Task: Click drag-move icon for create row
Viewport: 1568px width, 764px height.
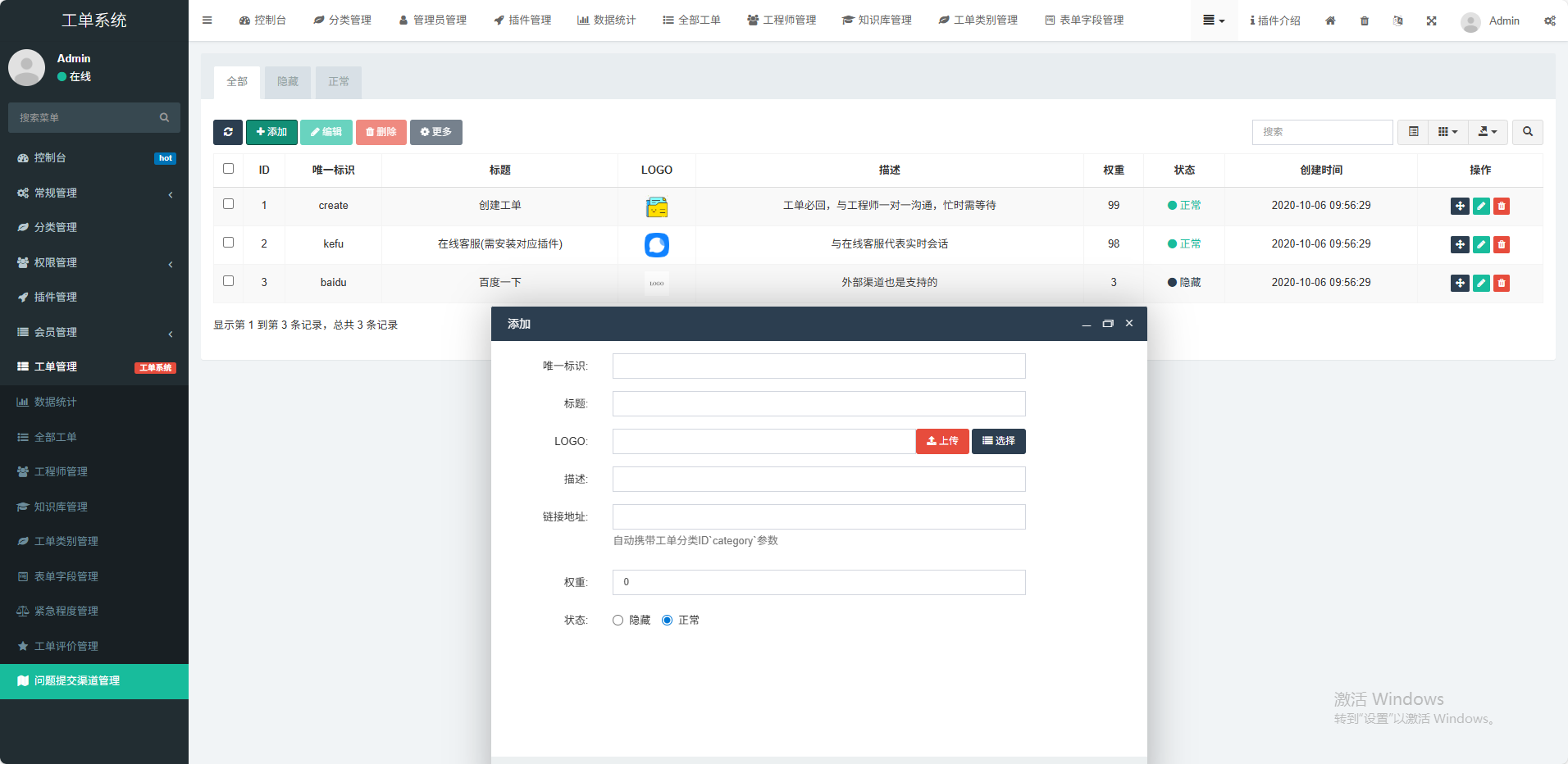Action: pos(1460,206)
